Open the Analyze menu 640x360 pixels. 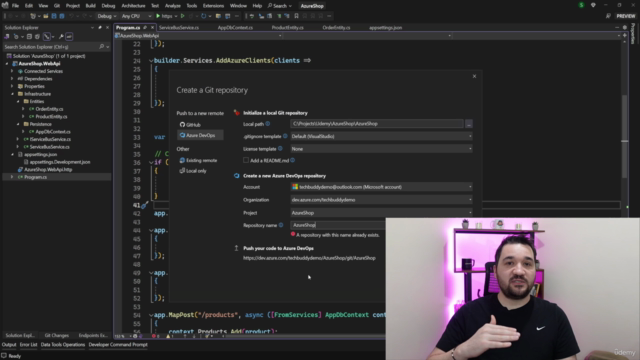[173, 6]
